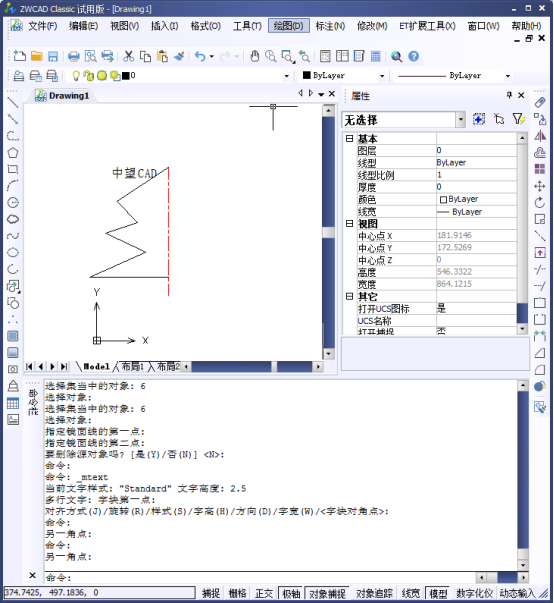
Task: Open the 无选择 selection dropdown
Action: click(461, 120)
